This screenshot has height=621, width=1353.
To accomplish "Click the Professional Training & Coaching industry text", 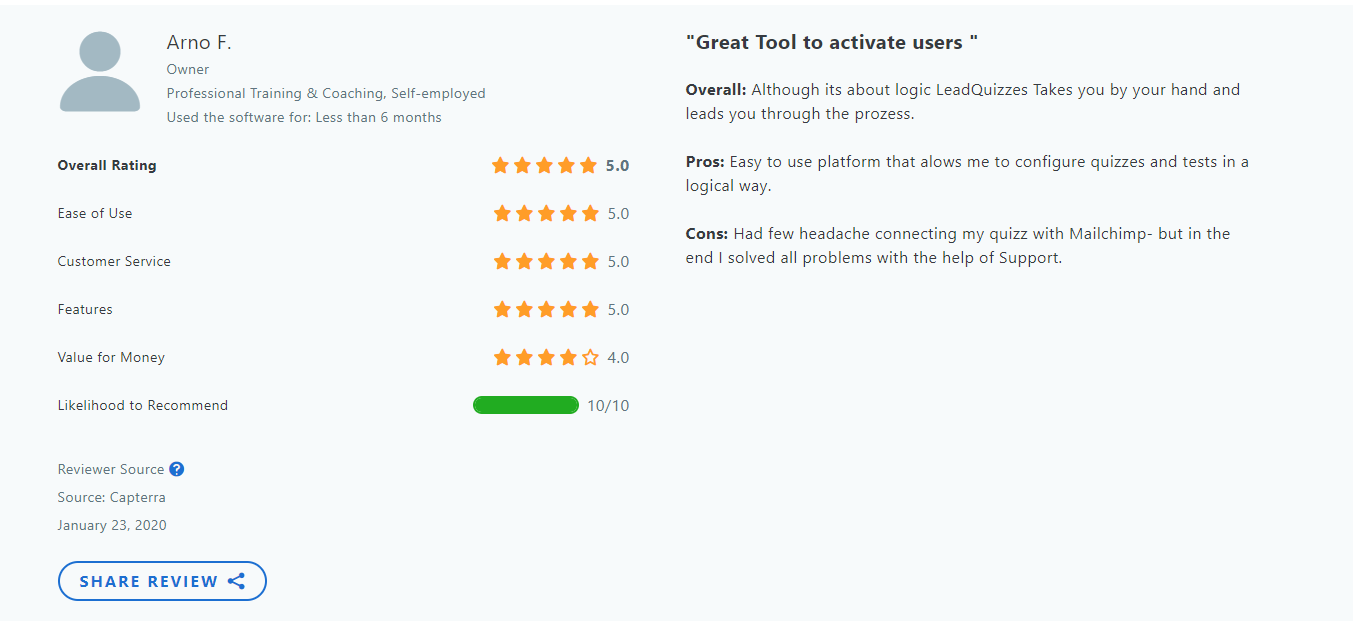I will [326, 93].
